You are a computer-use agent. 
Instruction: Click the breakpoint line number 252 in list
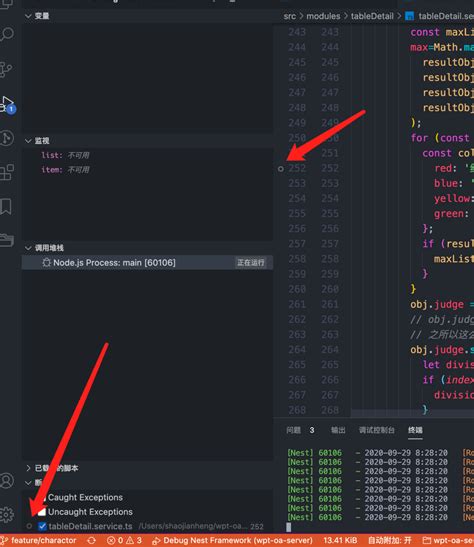click(x=257, y=526)
